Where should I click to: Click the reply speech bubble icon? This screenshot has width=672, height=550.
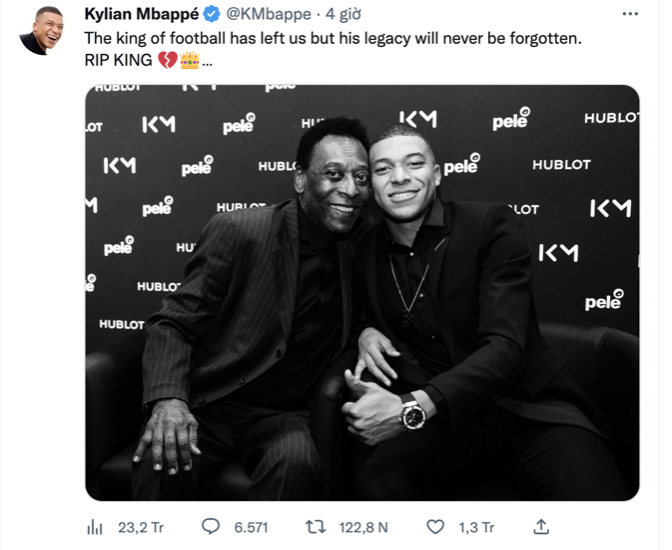pos(211,527)
